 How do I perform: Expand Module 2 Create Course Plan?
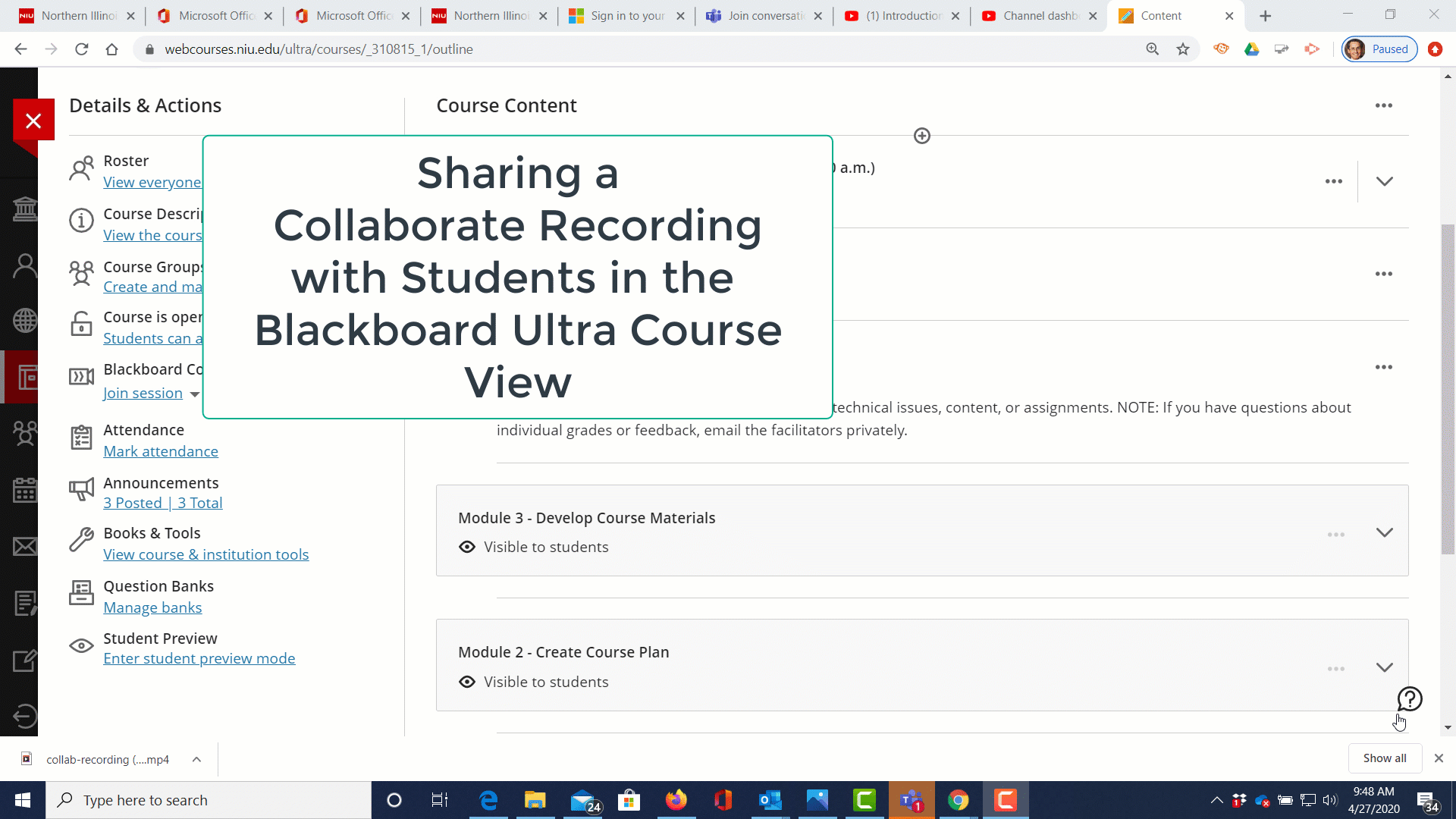click(1385, 667)
